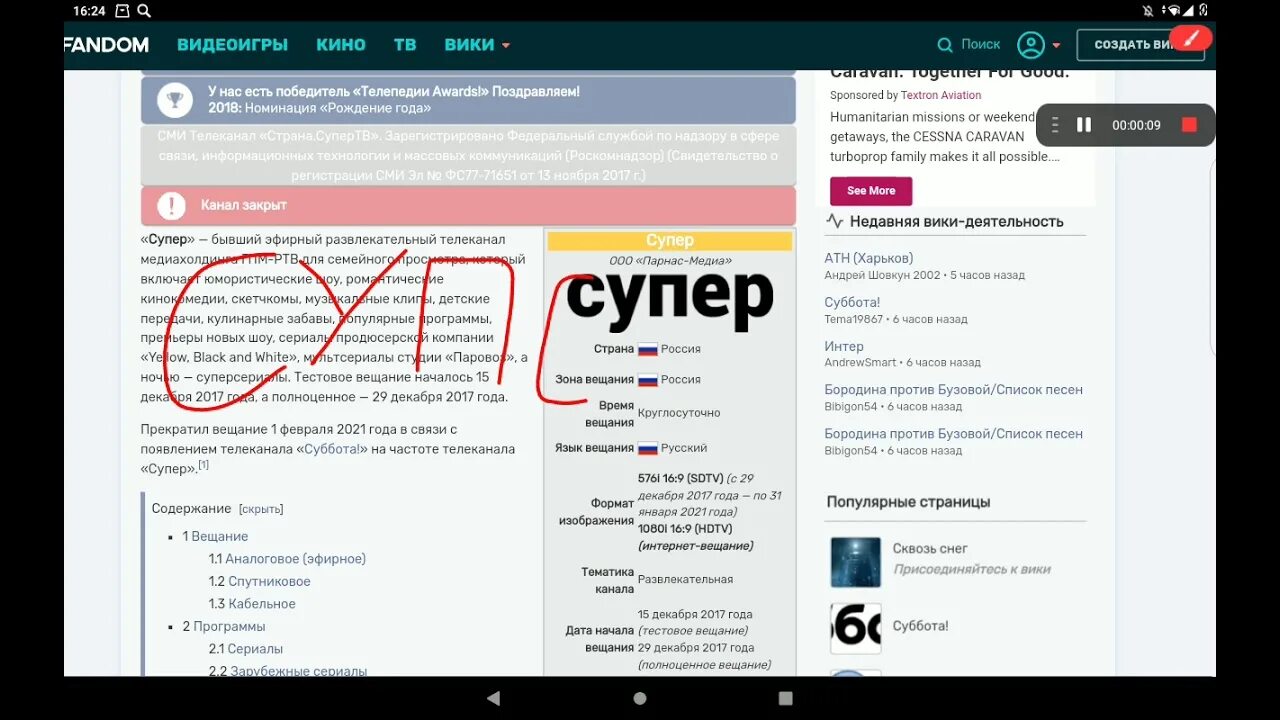Viewport: 1280px width, 720px height.
Task: Open the Суббота! popular page thumbnail
Action: pyautogui.click(x=856, y=628)
